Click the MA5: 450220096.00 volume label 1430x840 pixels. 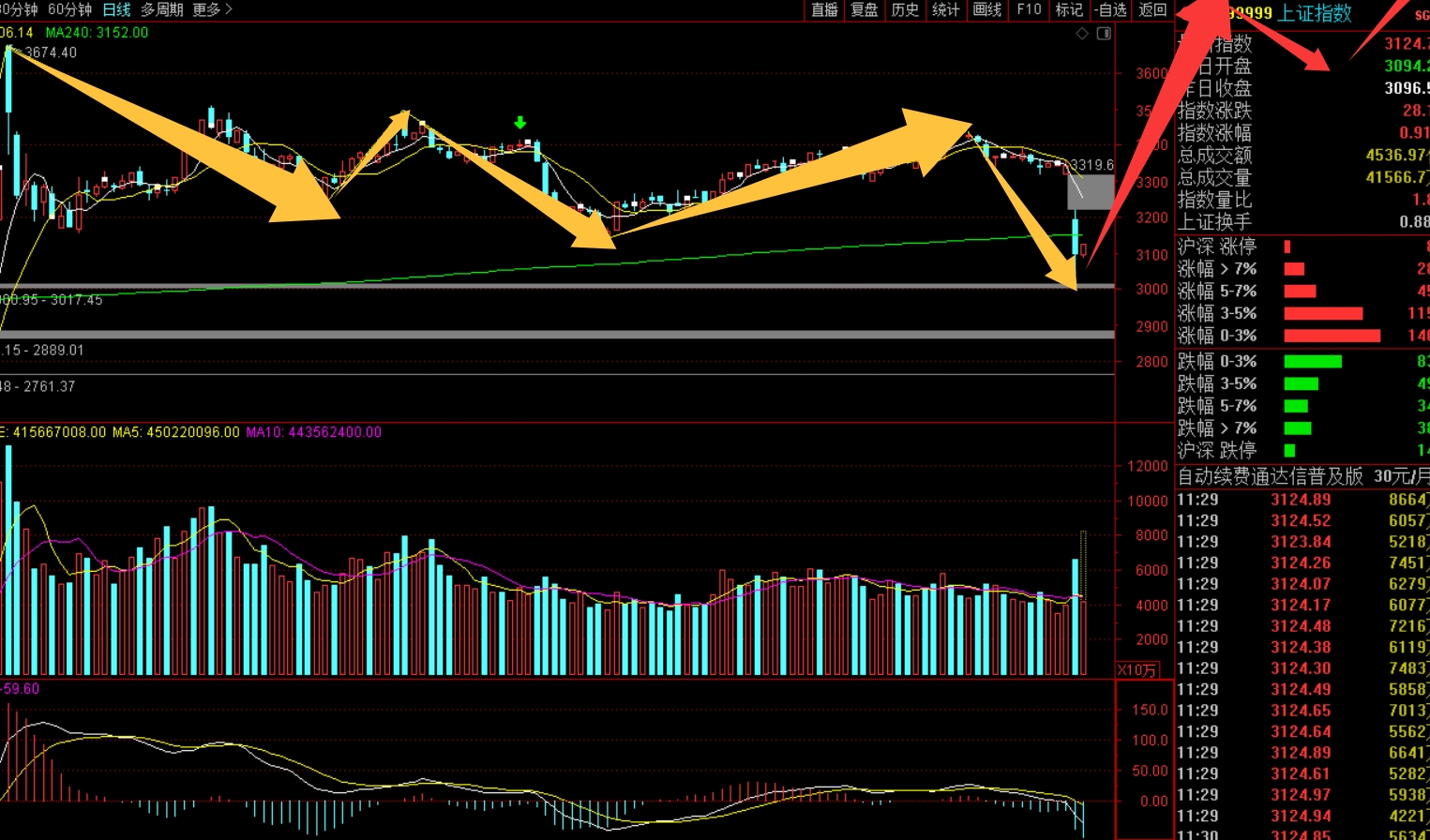coord(175,432)
